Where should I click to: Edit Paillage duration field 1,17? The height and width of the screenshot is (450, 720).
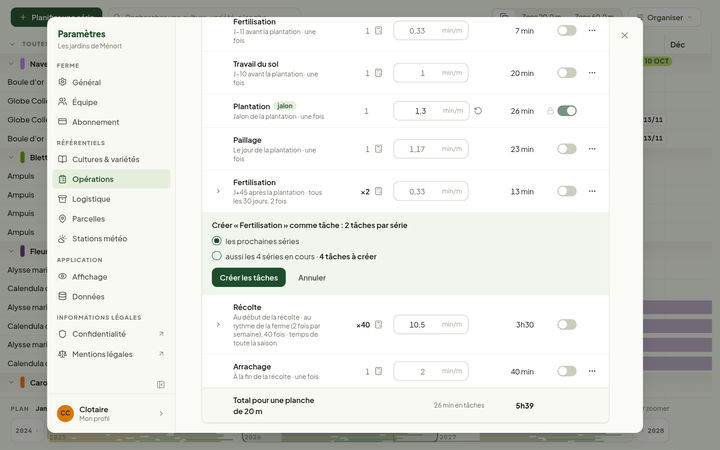(x=431, y=149)
